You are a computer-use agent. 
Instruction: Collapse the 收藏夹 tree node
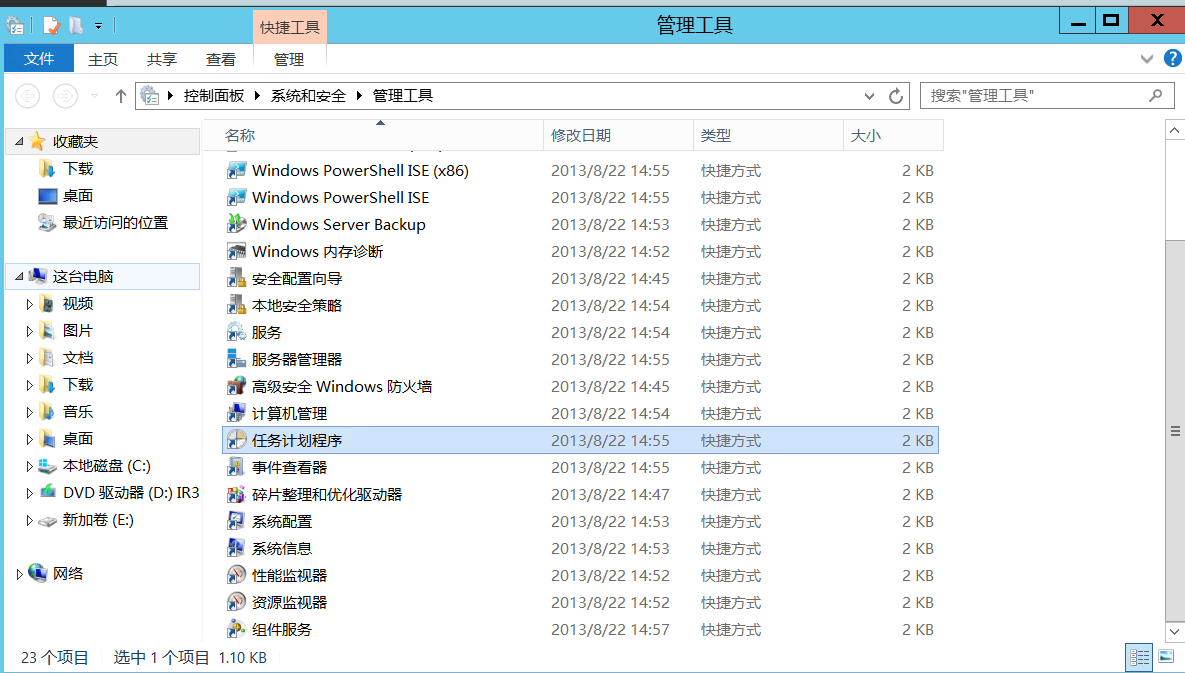point(19,141)
